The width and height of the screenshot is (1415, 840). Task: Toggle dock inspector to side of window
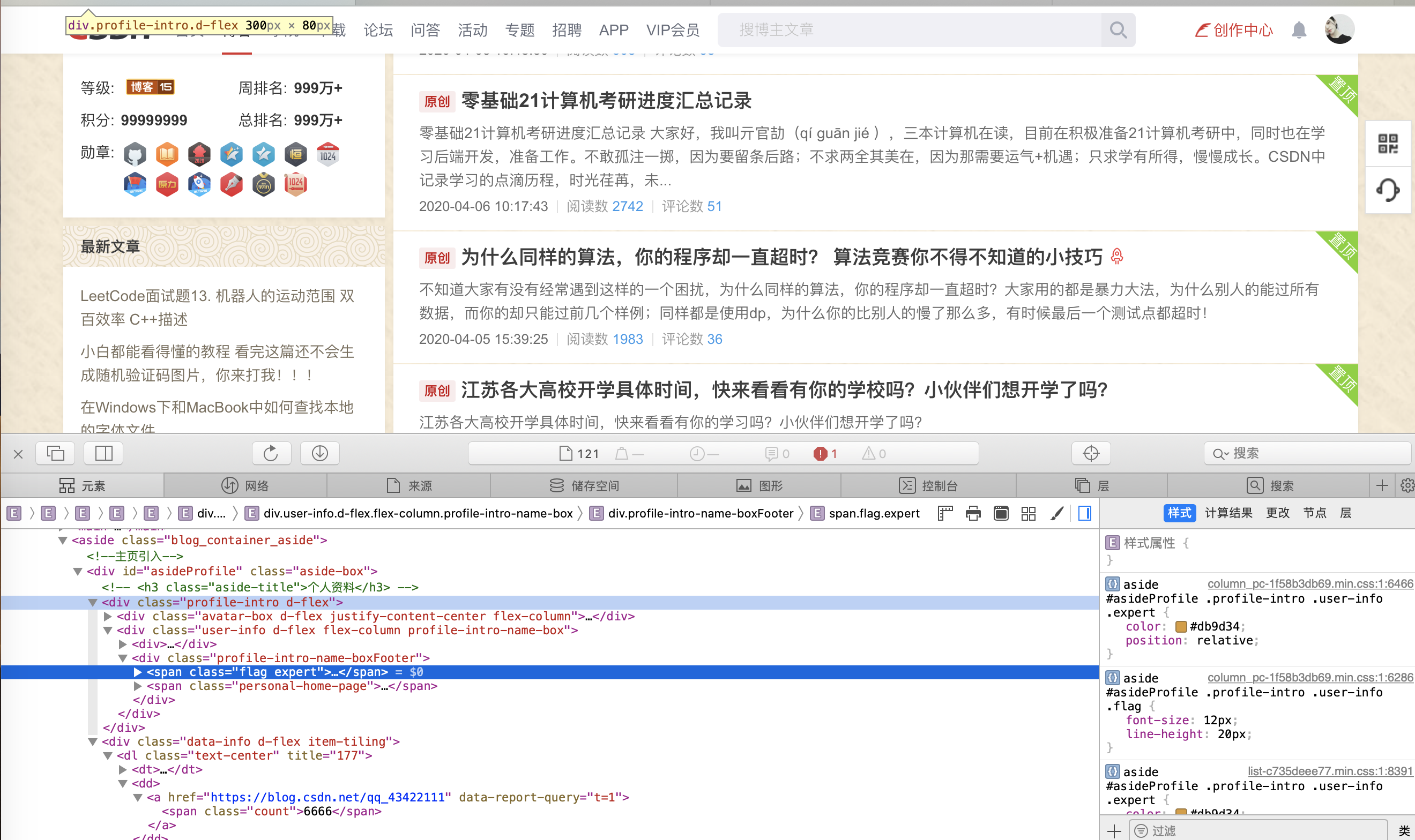tap(104, 453)
